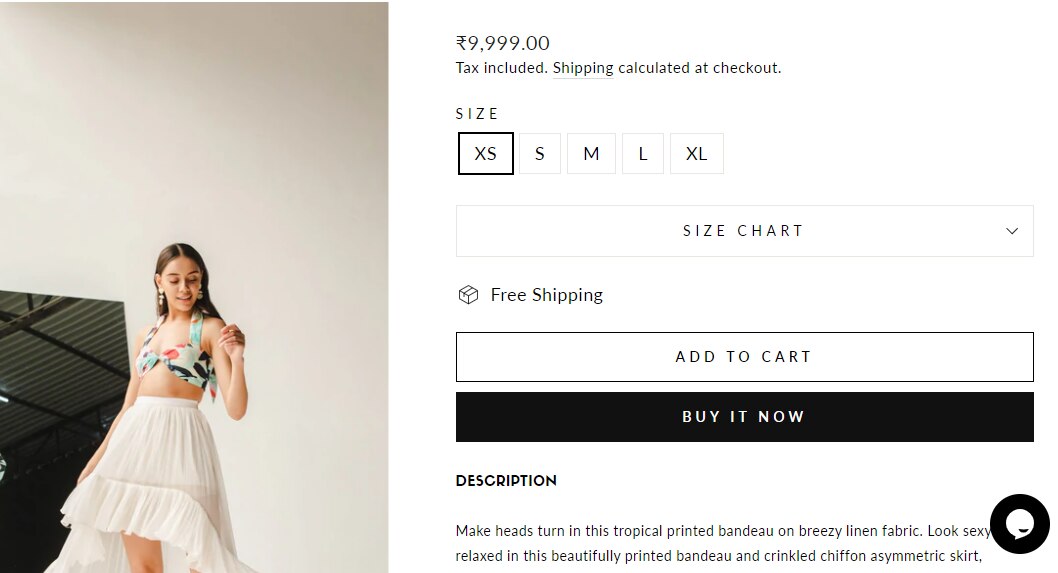Select the L size option
The image size is (1058, 573).
click(643, 154)
